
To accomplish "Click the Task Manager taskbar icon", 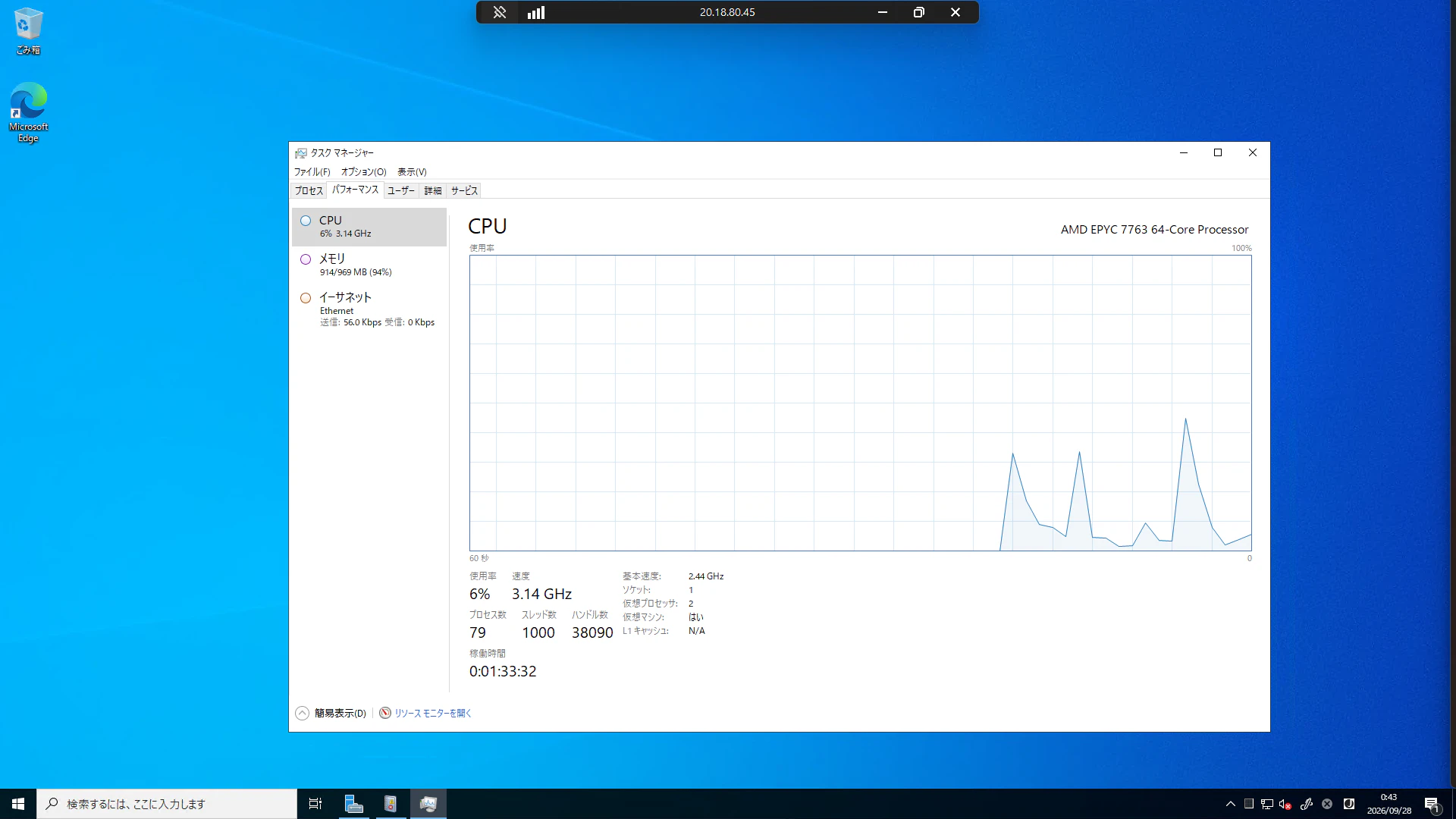I will pos(428,804).
